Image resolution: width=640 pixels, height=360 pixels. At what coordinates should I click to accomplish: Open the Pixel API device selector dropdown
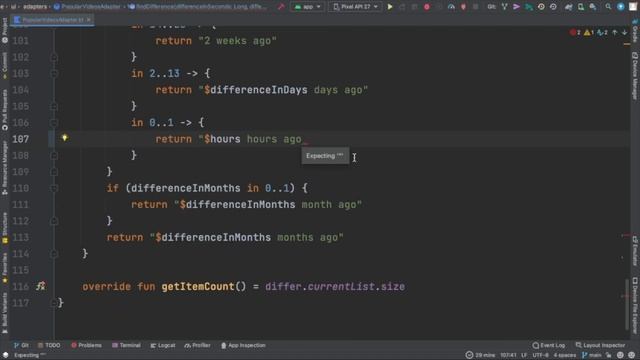coord(355,7)
